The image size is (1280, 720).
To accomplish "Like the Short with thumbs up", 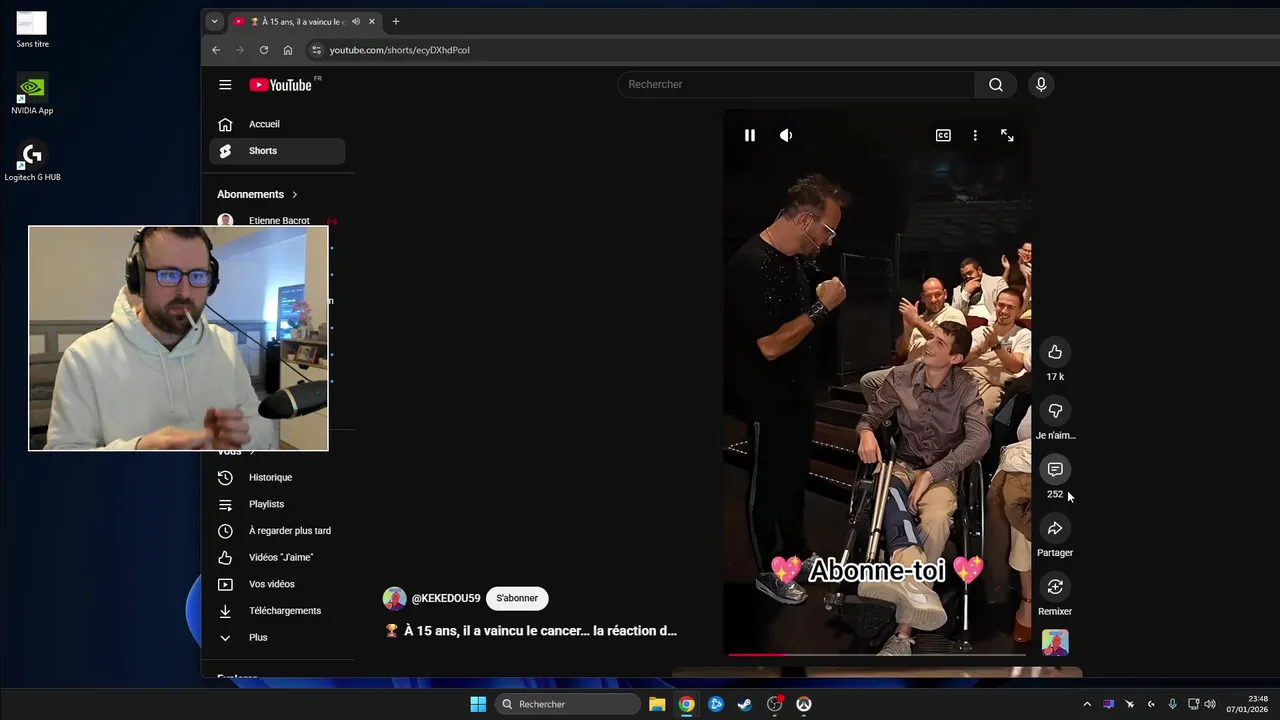I will coord(1055,352).
